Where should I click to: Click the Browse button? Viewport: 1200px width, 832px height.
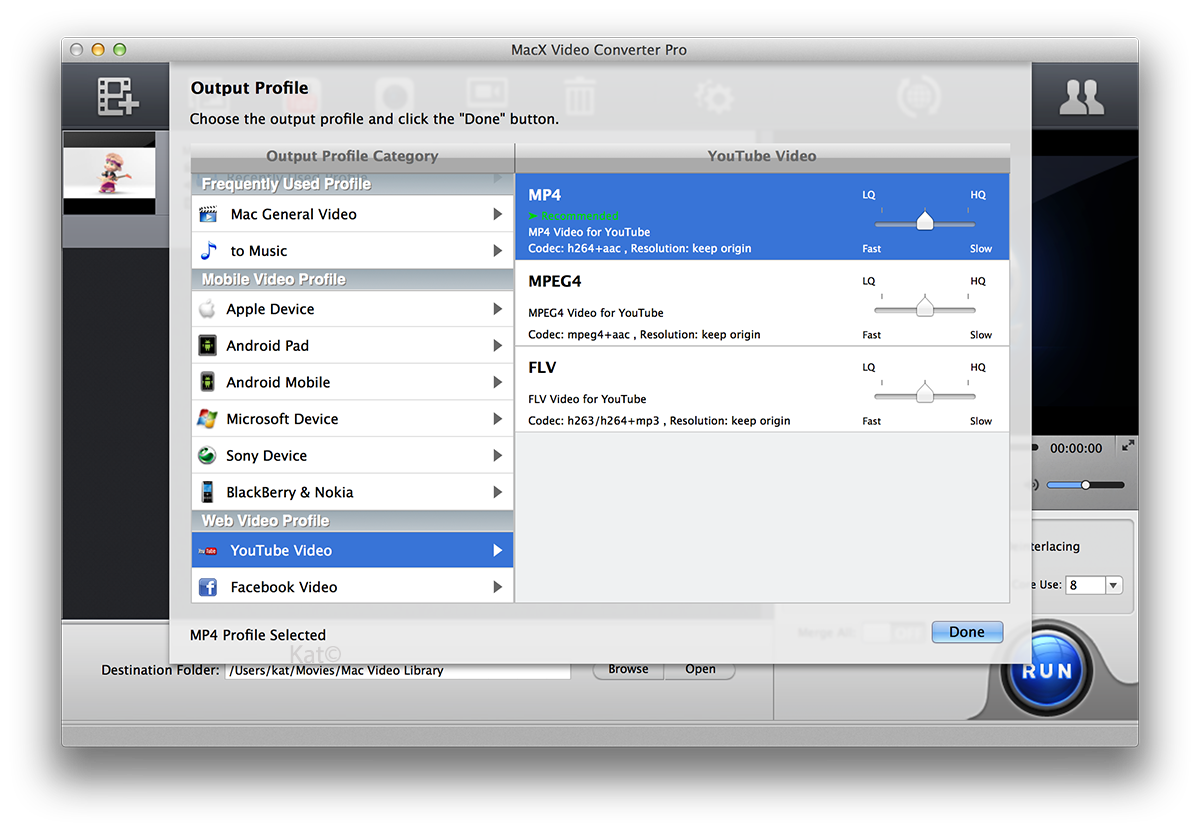coord(628,669)
